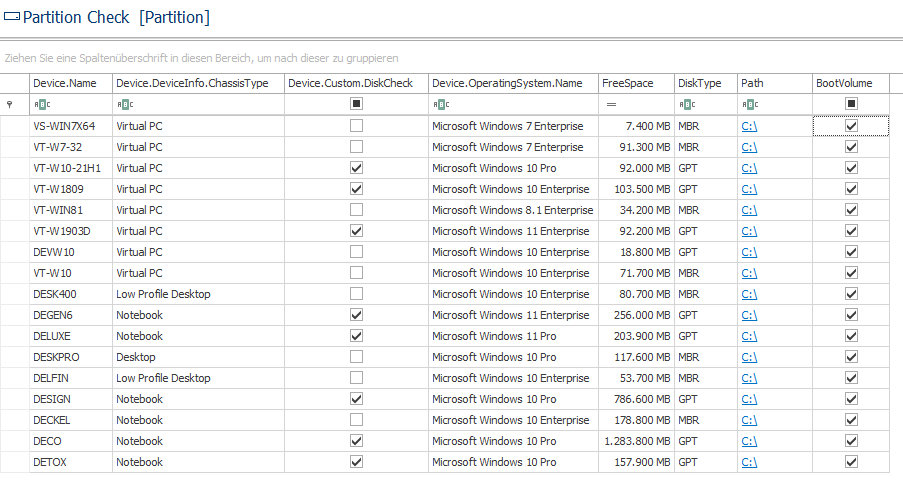Click the group-by panel drop area

point(452,58)
